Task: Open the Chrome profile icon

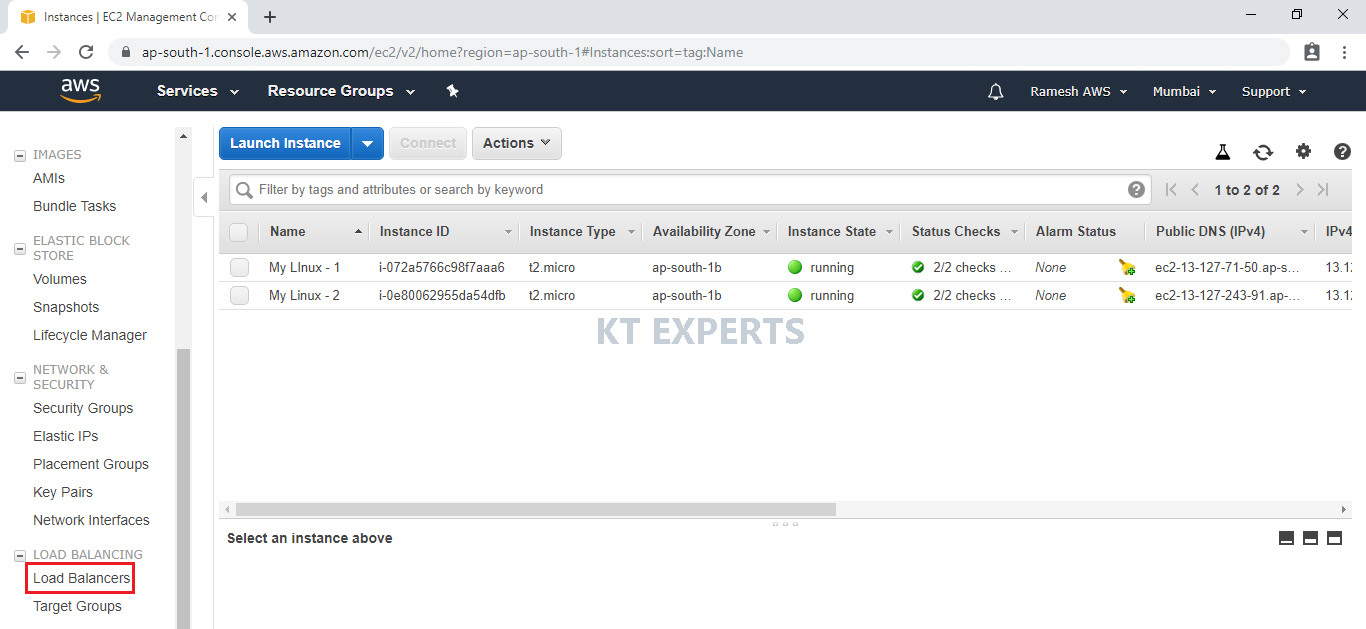Action: [x=1312, y=52]
